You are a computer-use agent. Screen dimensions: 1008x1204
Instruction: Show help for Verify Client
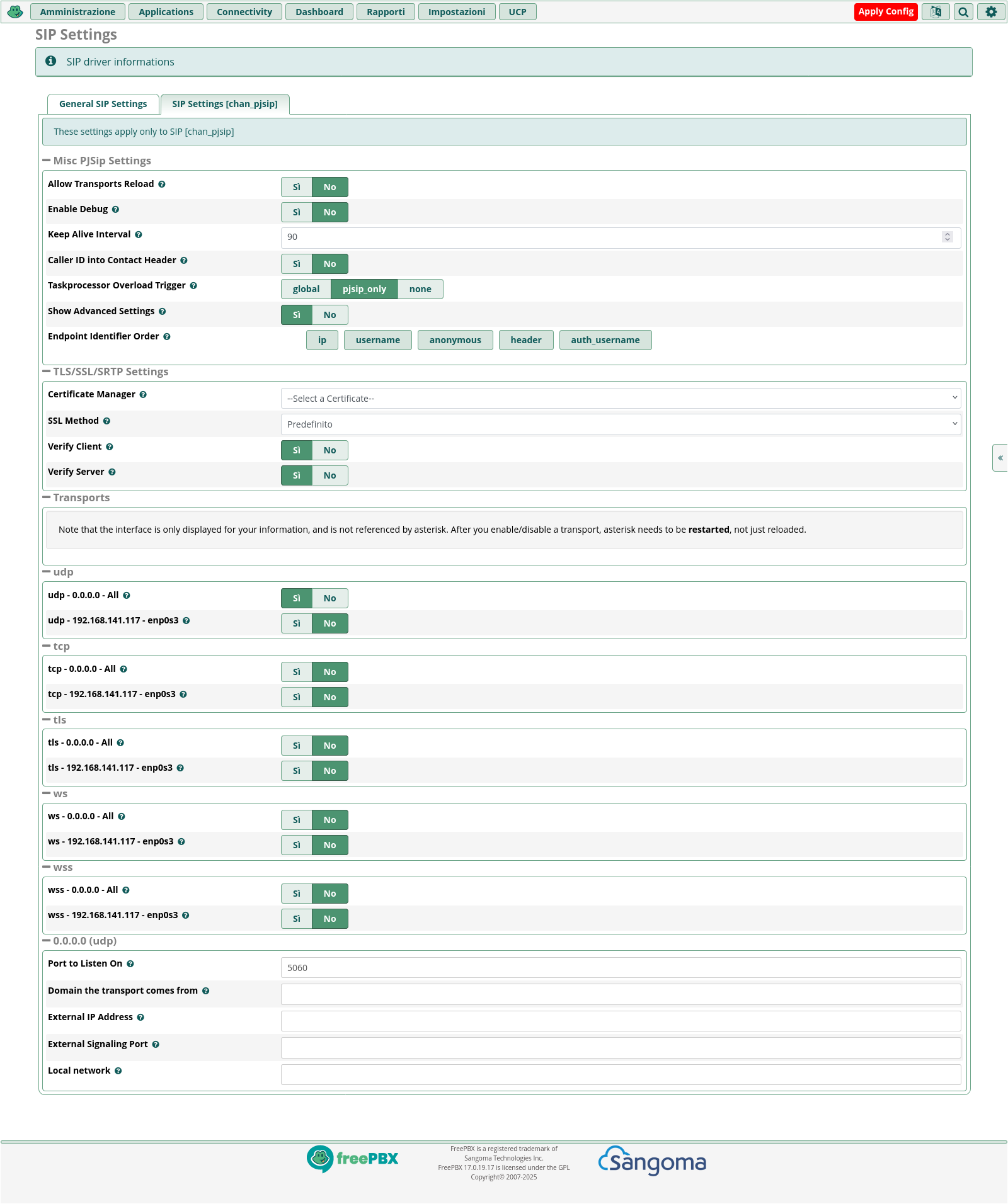pyautogui.click(x=110, y=447)
